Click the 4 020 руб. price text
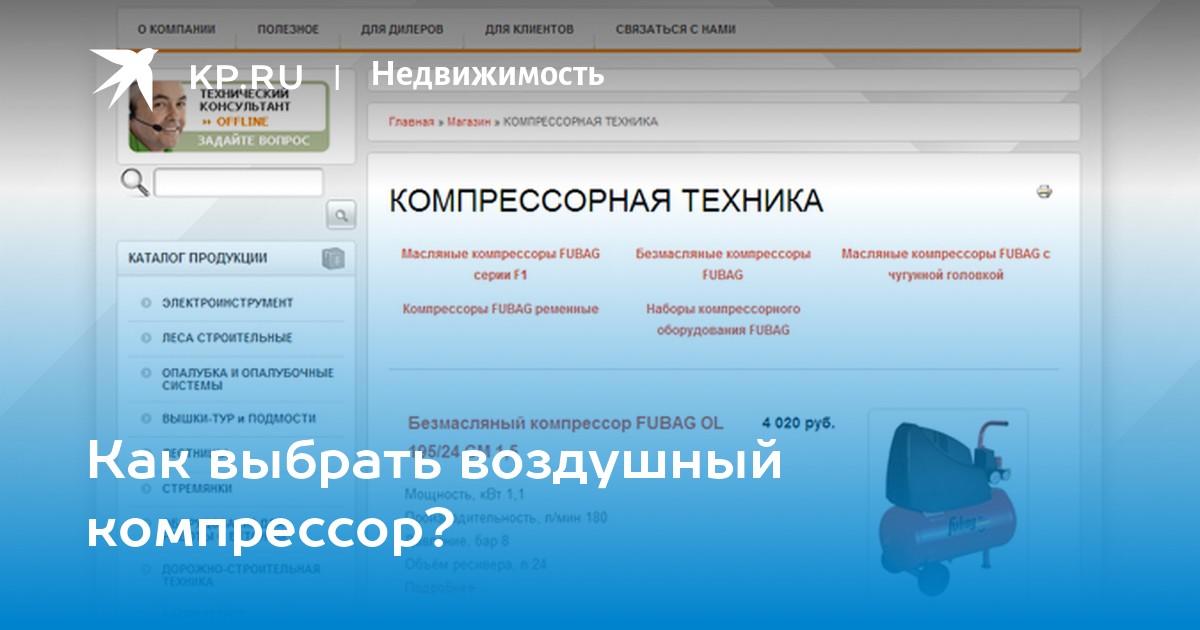The height and width of the screenshot is (630, 1200). (798, 423)
